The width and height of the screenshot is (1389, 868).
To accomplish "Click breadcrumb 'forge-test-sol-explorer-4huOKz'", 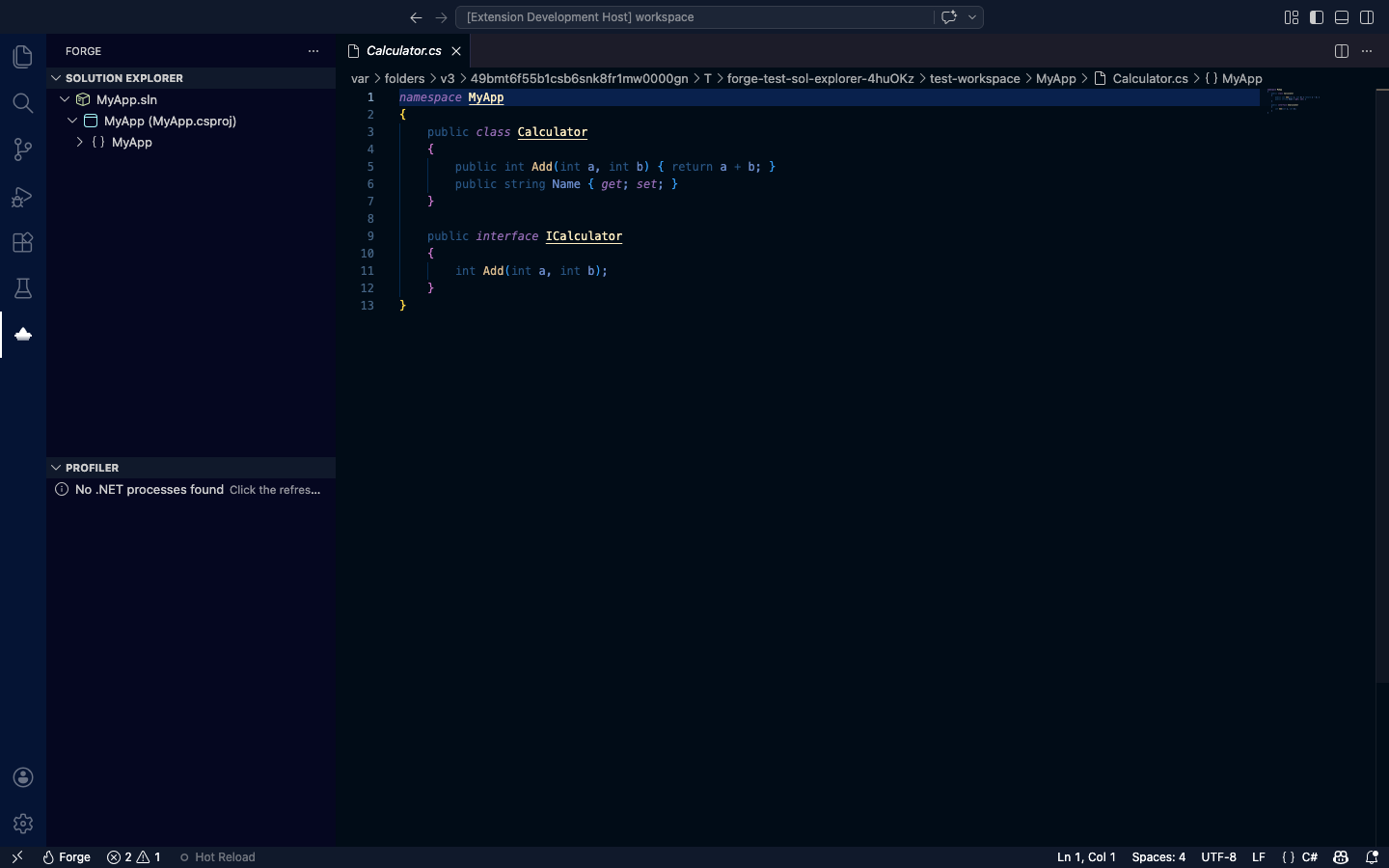I will [820, 79].
